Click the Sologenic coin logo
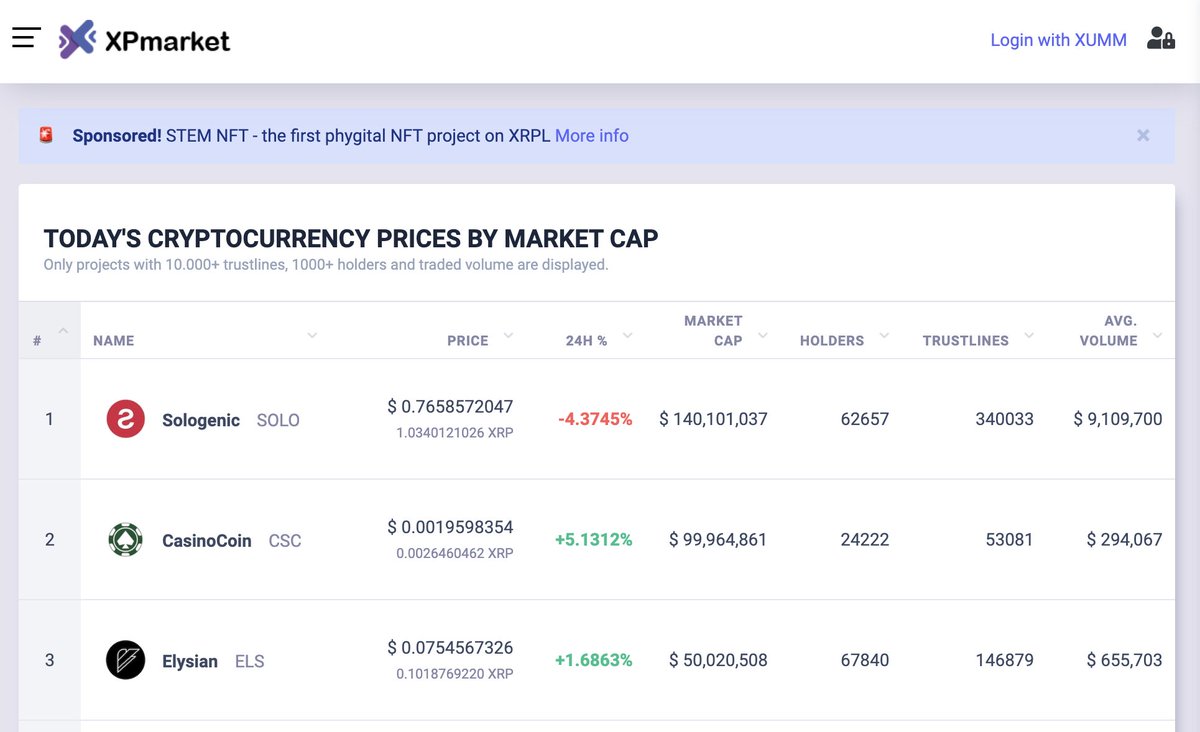1200x732 pixels. click(126, 419)
